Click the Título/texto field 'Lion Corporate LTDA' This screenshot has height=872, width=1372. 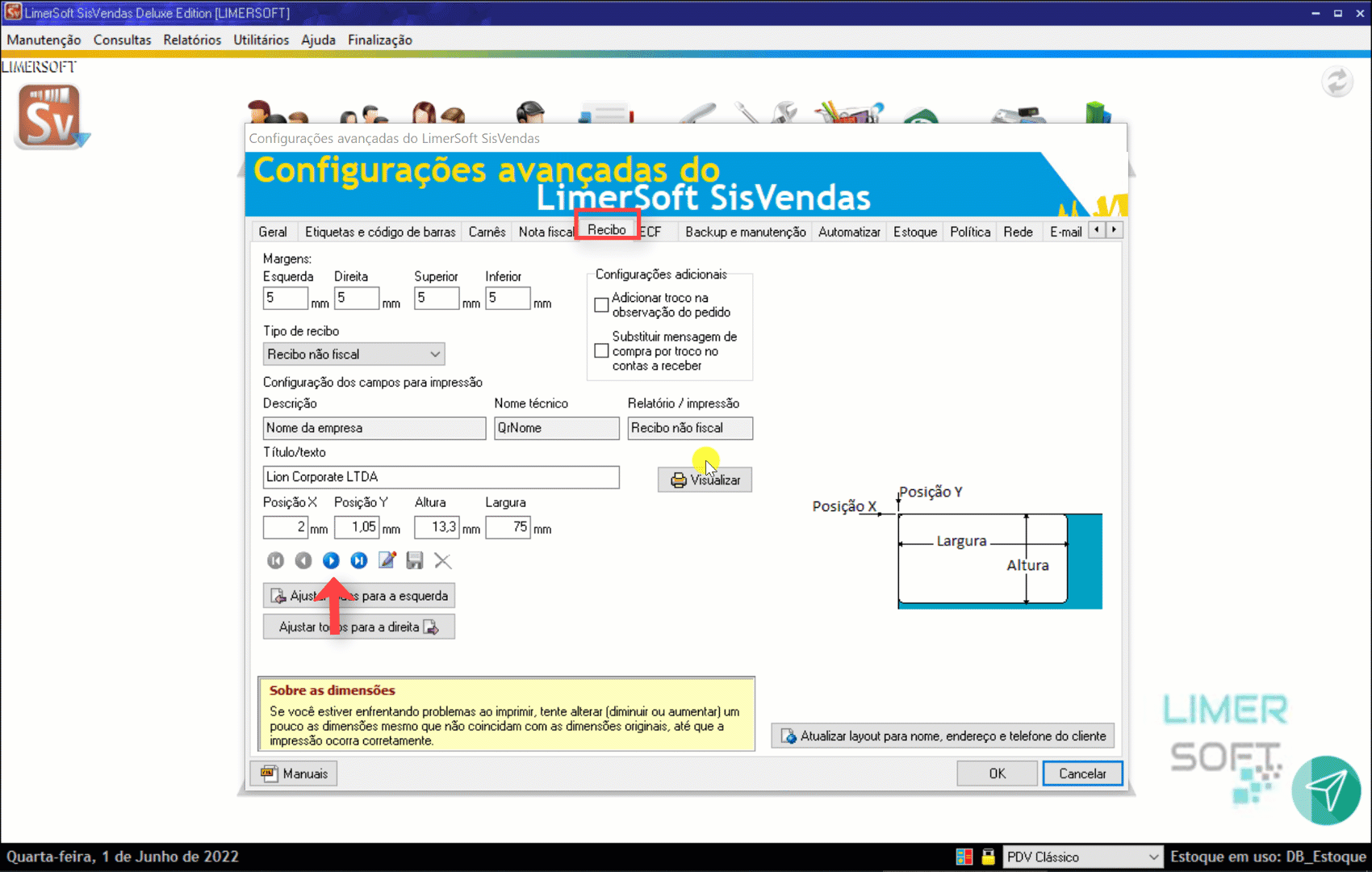(x=441, y=477)
